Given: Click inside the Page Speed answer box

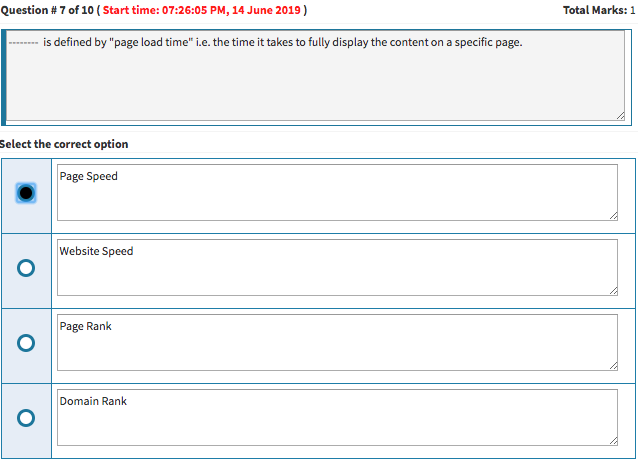Looking at the screenshot, I should [x=337, y=193].
